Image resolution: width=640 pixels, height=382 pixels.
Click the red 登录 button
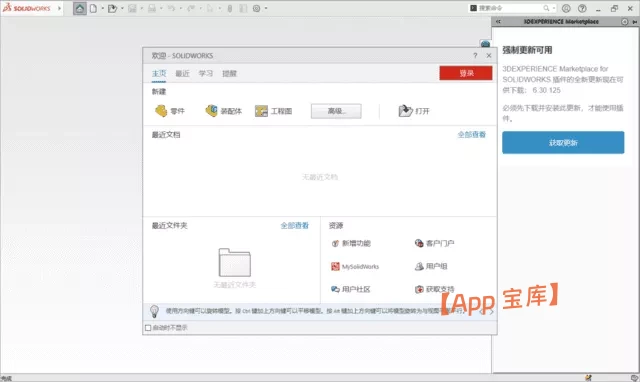[466, 73]
